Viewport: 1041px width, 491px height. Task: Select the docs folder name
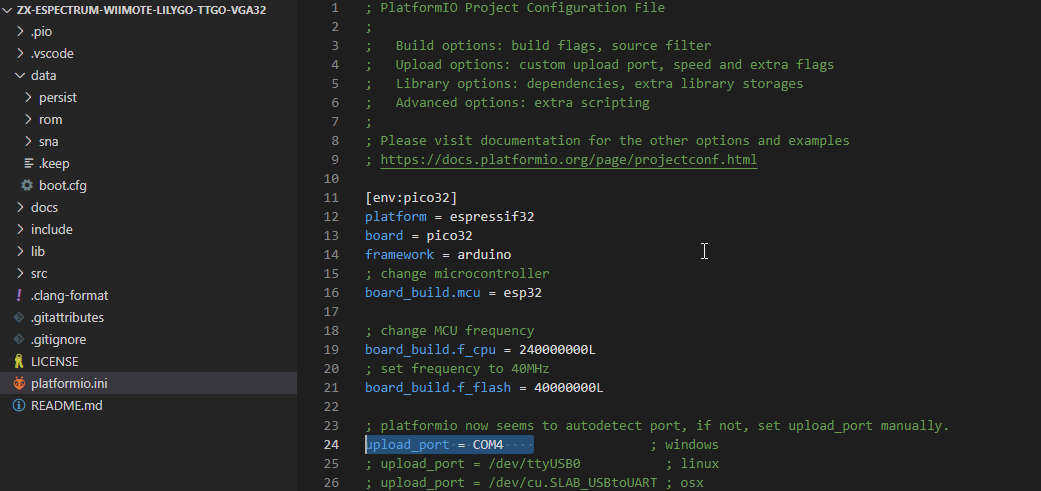pyautogui.click(x=44, y=208)
